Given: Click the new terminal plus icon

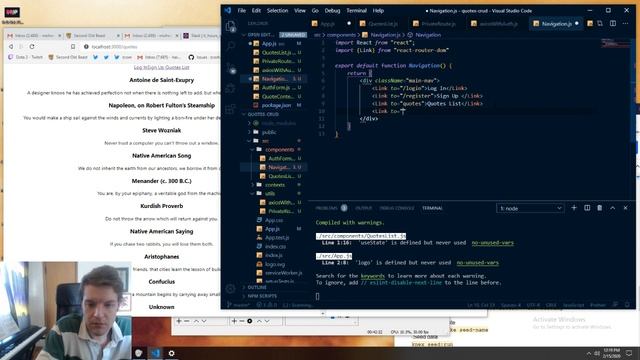Looking at the screenshot, I should point(574,208).
